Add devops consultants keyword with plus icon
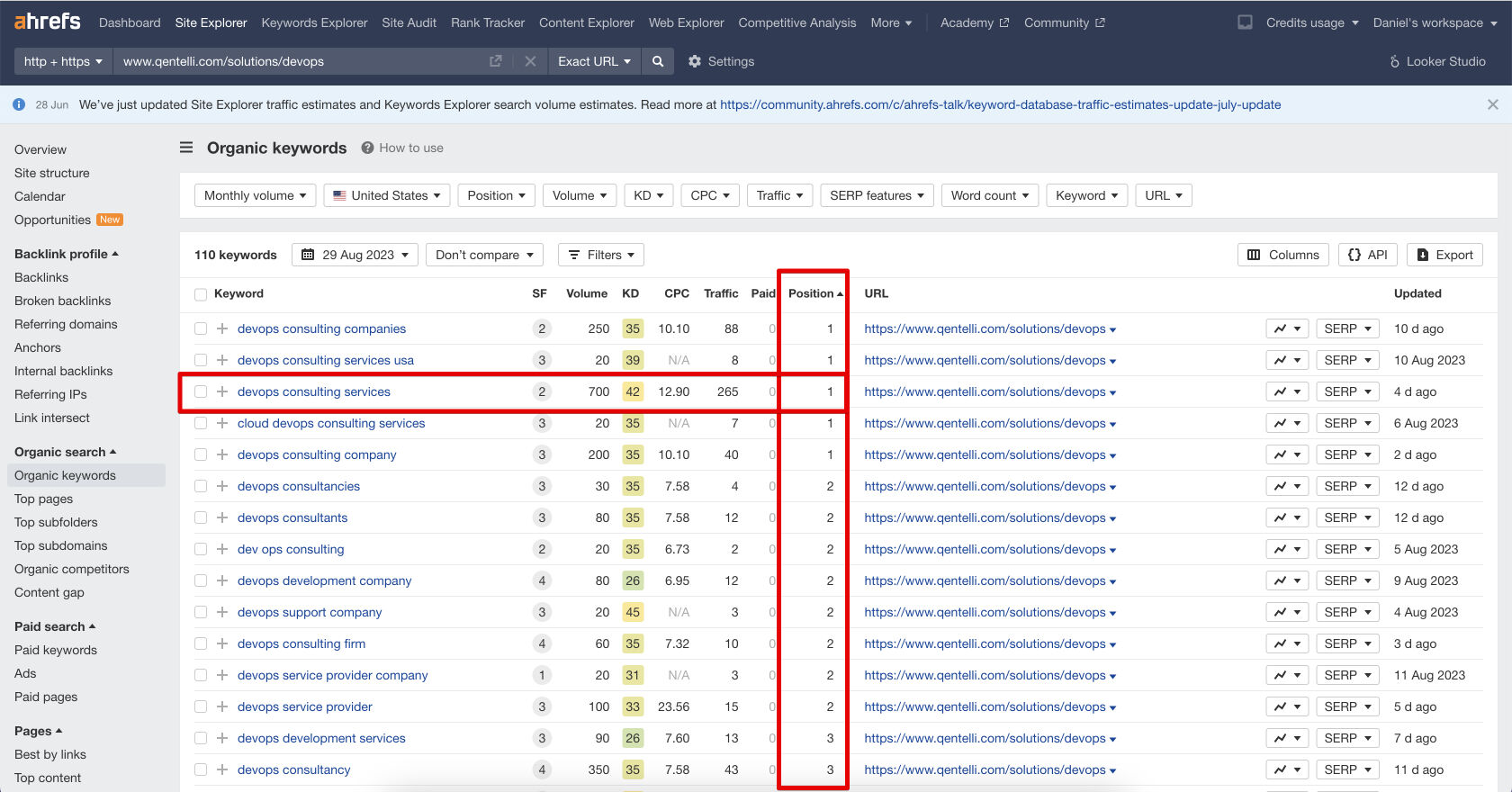 222,517
